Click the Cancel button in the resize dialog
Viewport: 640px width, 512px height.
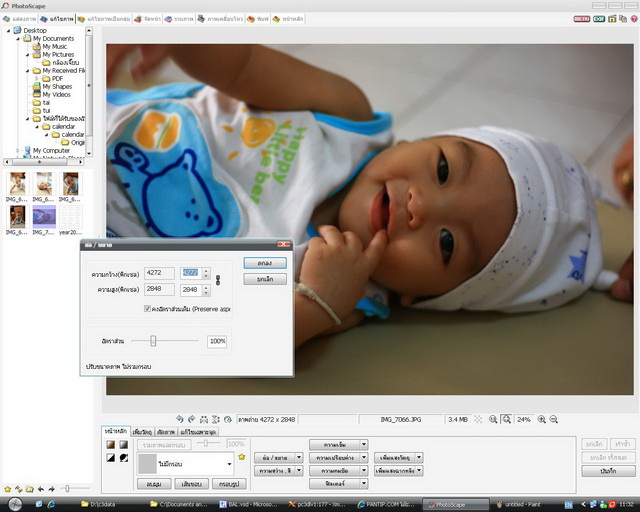[x=265, y=279]
